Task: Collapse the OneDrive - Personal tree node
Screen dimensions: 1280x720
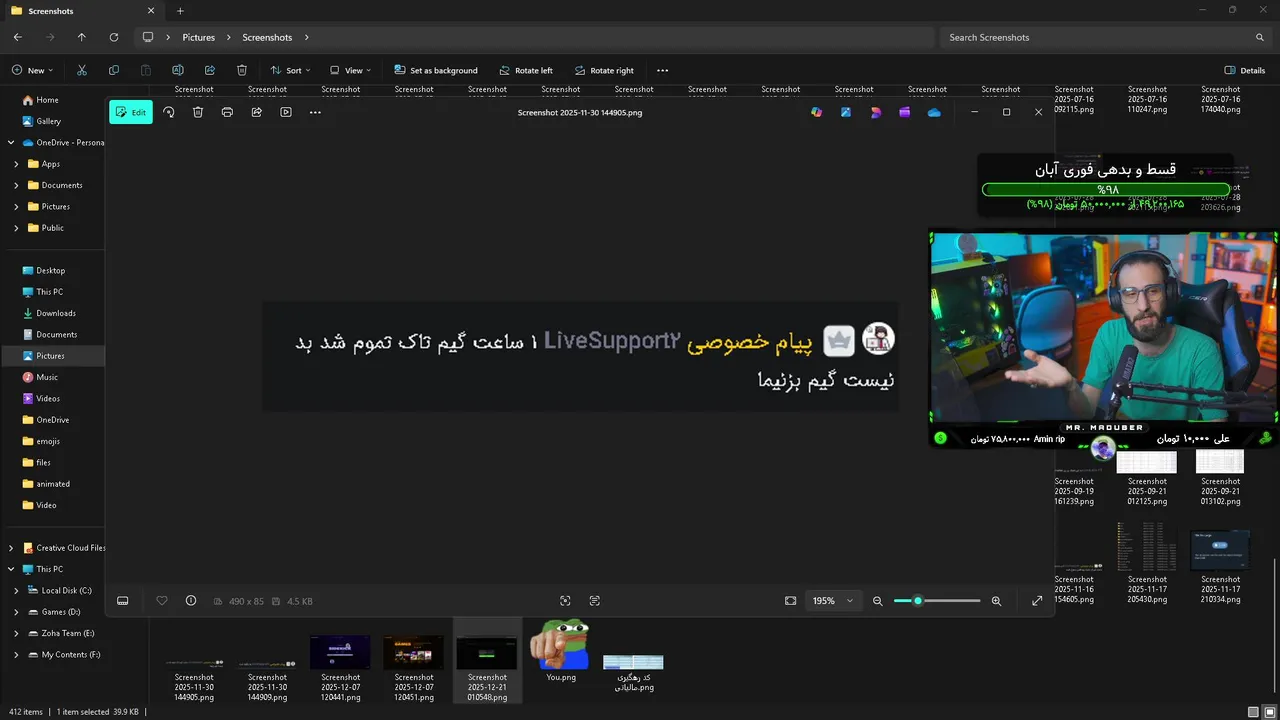Action: pos(11,142)
